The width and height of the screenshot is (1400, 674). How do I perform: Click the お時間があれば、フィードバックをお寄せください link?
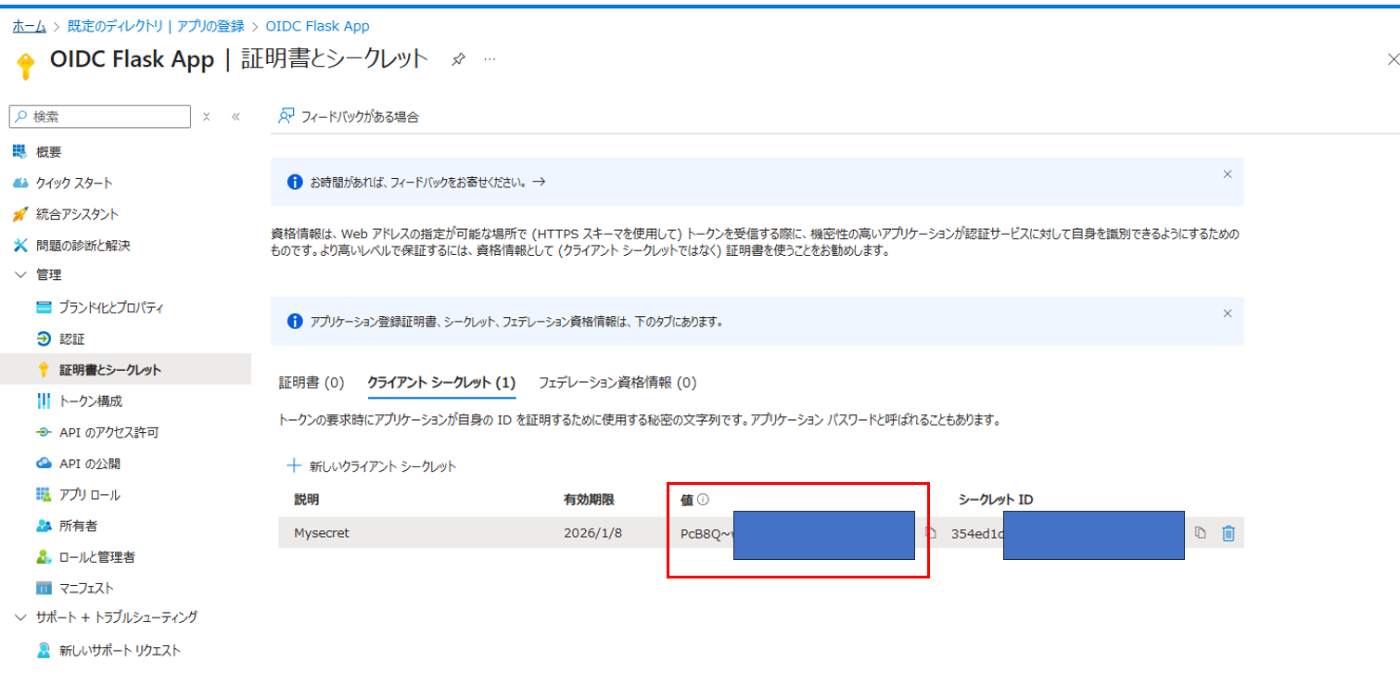click(427, 182)
